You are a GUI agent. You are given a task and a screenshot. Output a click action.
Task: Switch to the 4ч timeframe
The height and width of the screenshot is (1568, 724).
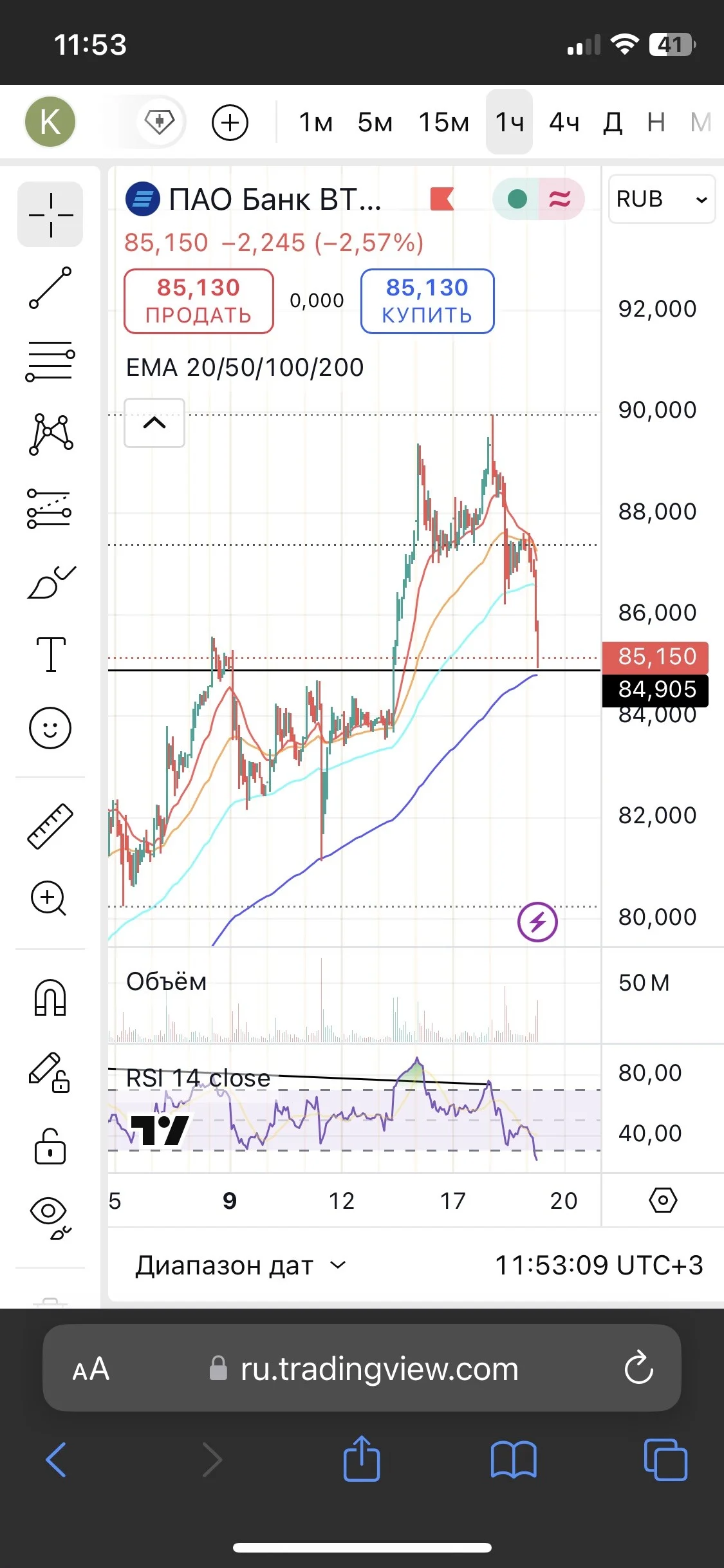564,122
